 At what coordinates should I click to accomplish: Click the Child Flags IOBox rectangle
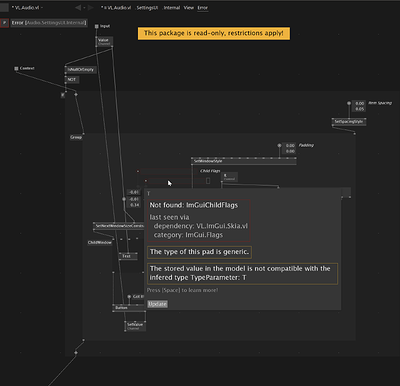[x=208, y=180]
